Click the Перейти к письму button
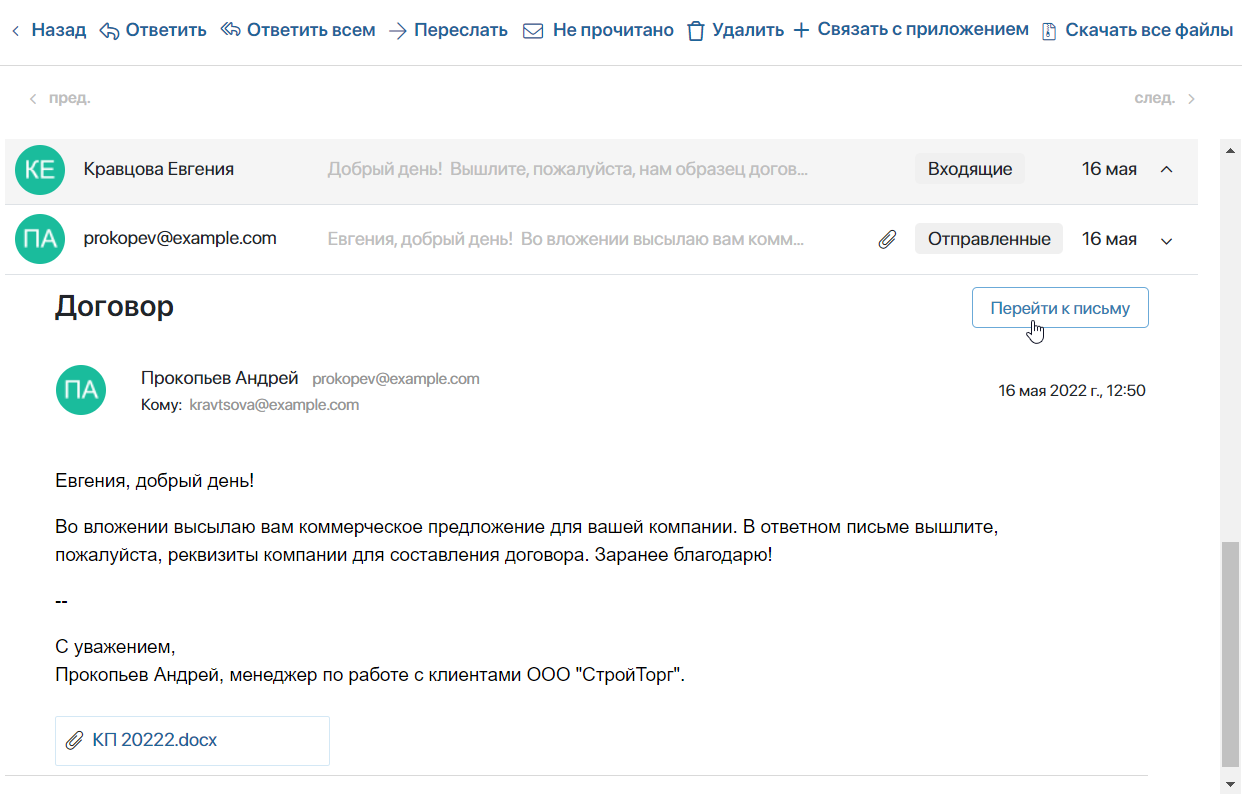Viewport: 1242px width, 794px height. 1060,308
